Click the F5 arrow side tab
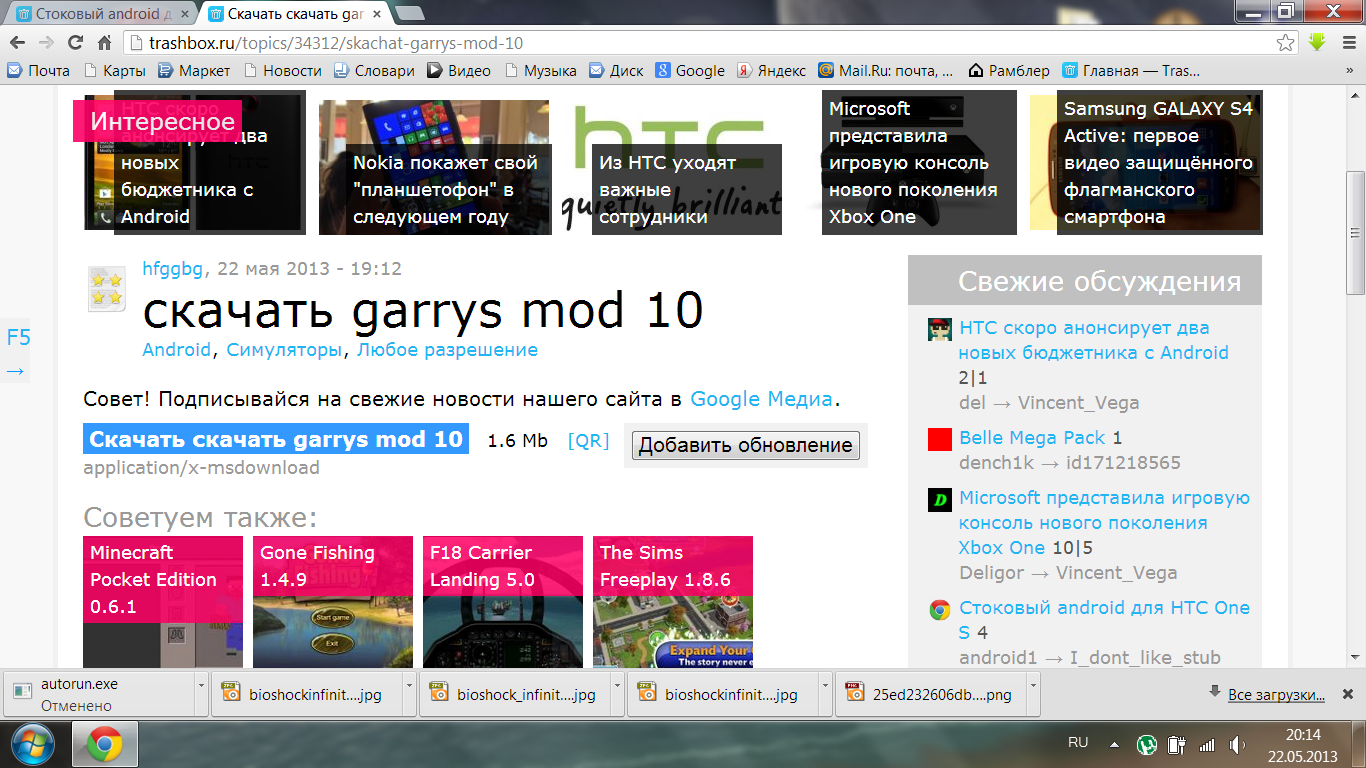The image size is (1366, 768). 15,353
